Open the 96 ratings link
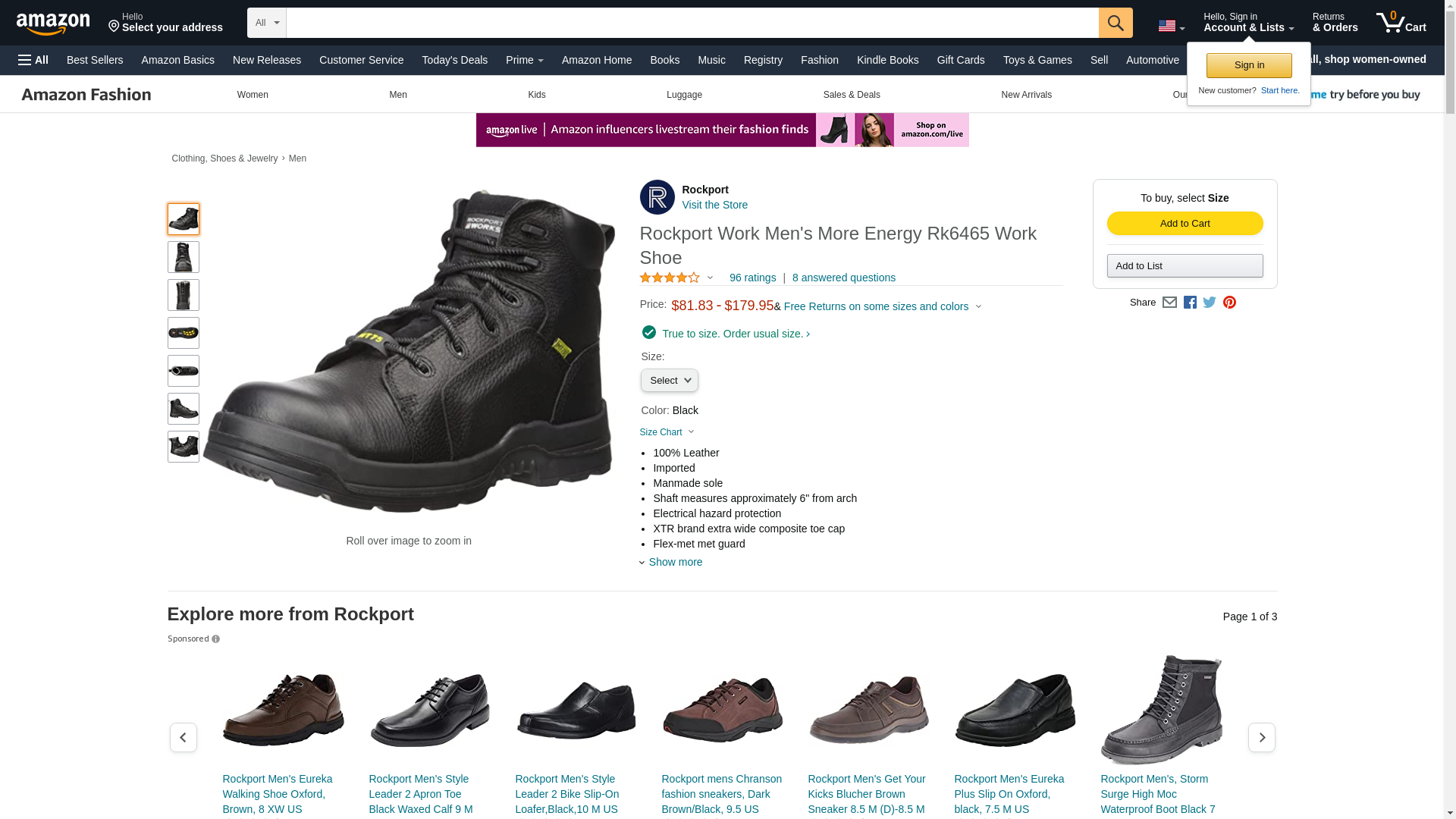 point(752,278)
